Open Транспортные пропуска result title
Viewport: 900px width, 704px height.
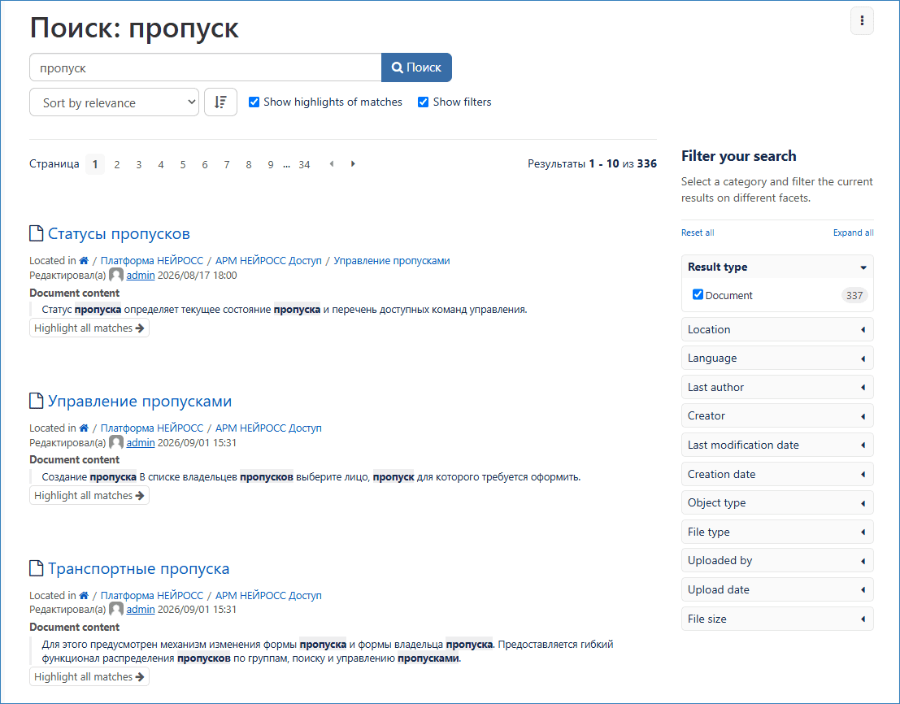pyautogui.click(x=138, y=569)
